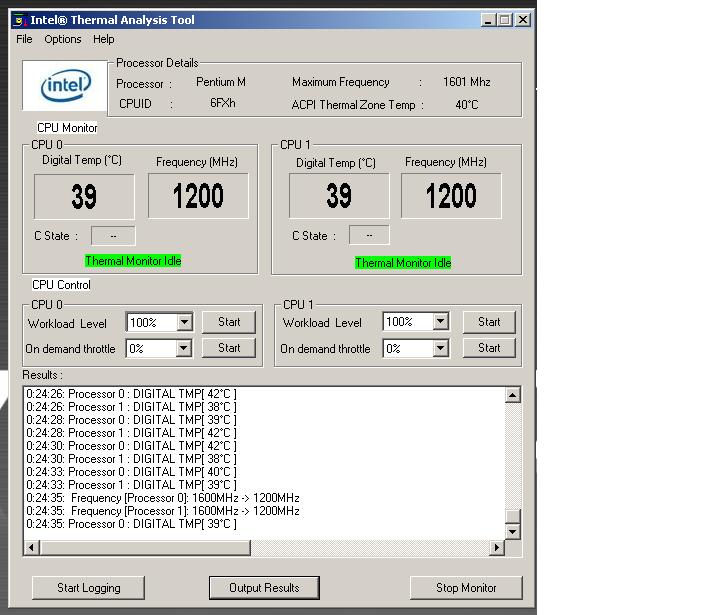Select log line 0:24:33 Processor 0
Image resolution: width=720 pixels, height=615 pixels.
[x=131, y=472]
